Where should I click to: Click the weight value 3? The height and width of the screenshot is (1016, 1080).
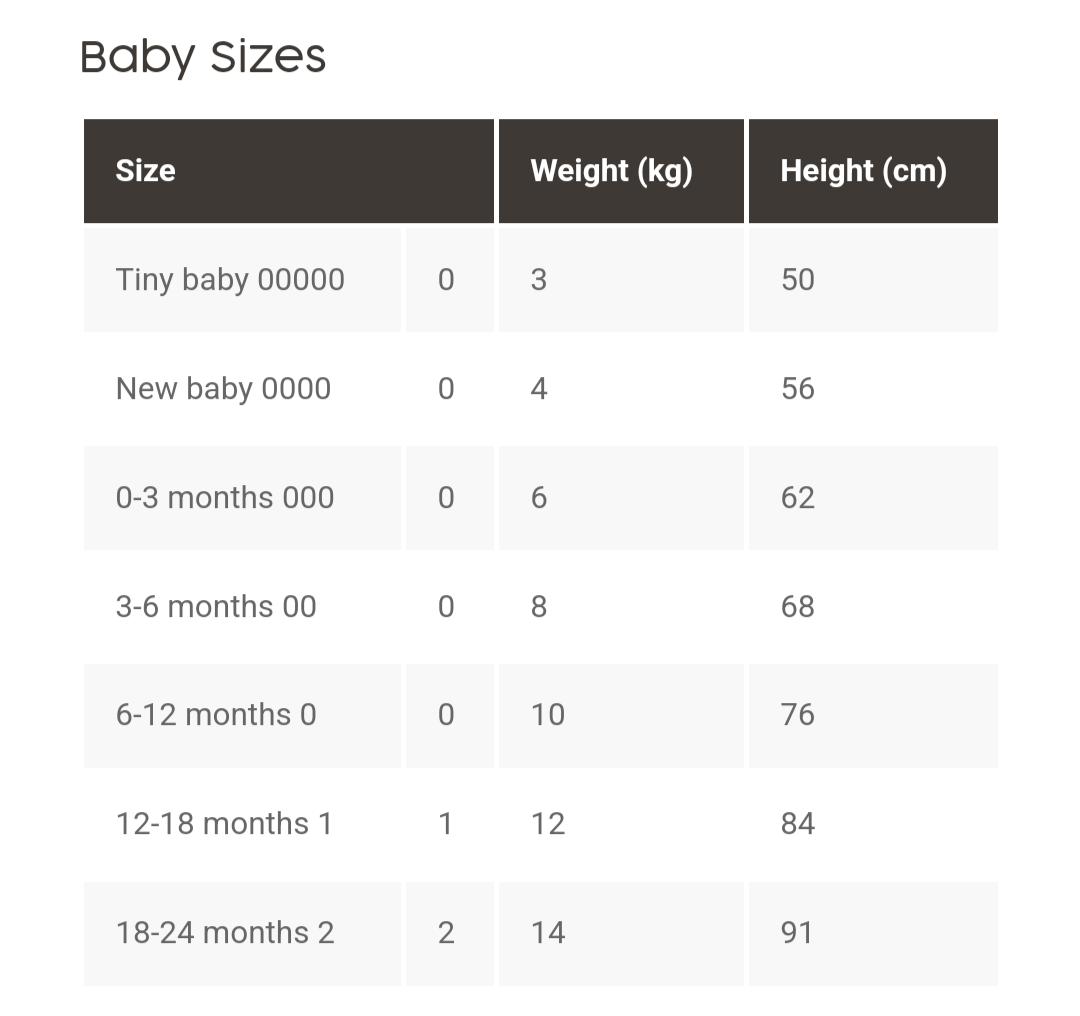[x=539, y=280]
